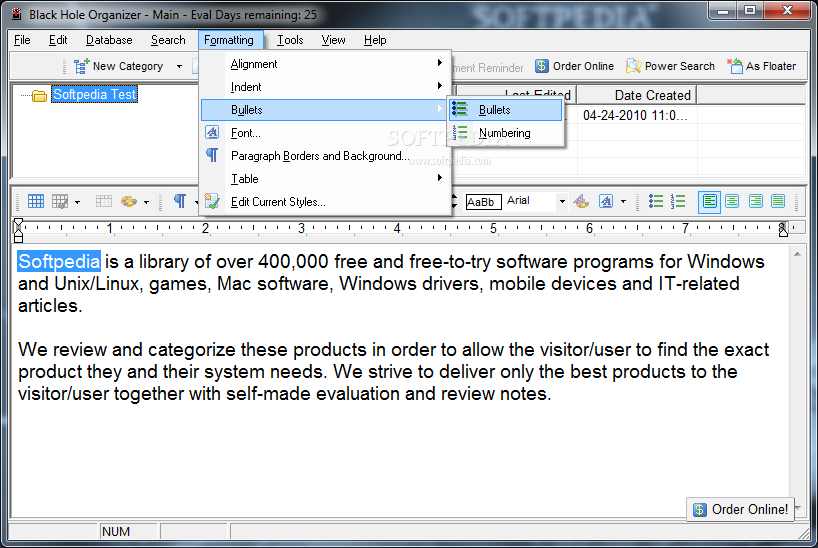Click the paragraph mark toolbar icon
Viewport: 818px width, 548px height.
point(180,201)
